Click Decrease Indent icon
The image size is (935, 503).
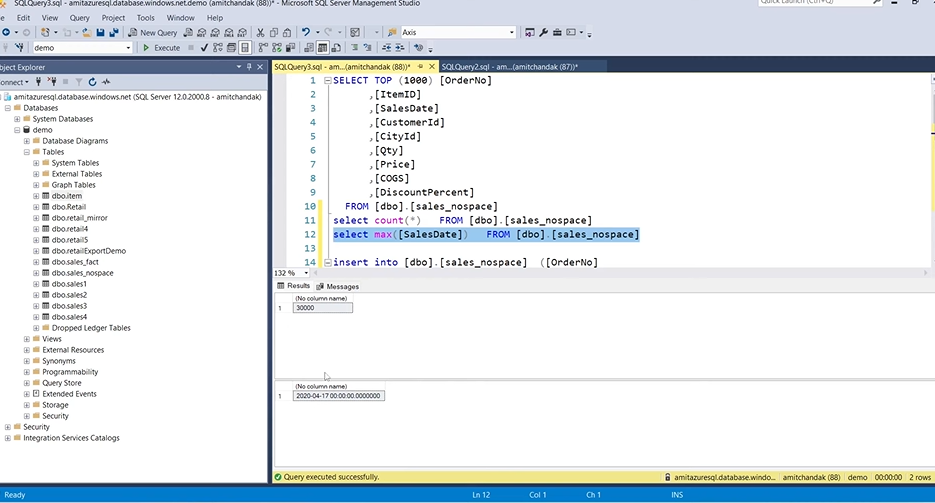click(x=386, y=48)
